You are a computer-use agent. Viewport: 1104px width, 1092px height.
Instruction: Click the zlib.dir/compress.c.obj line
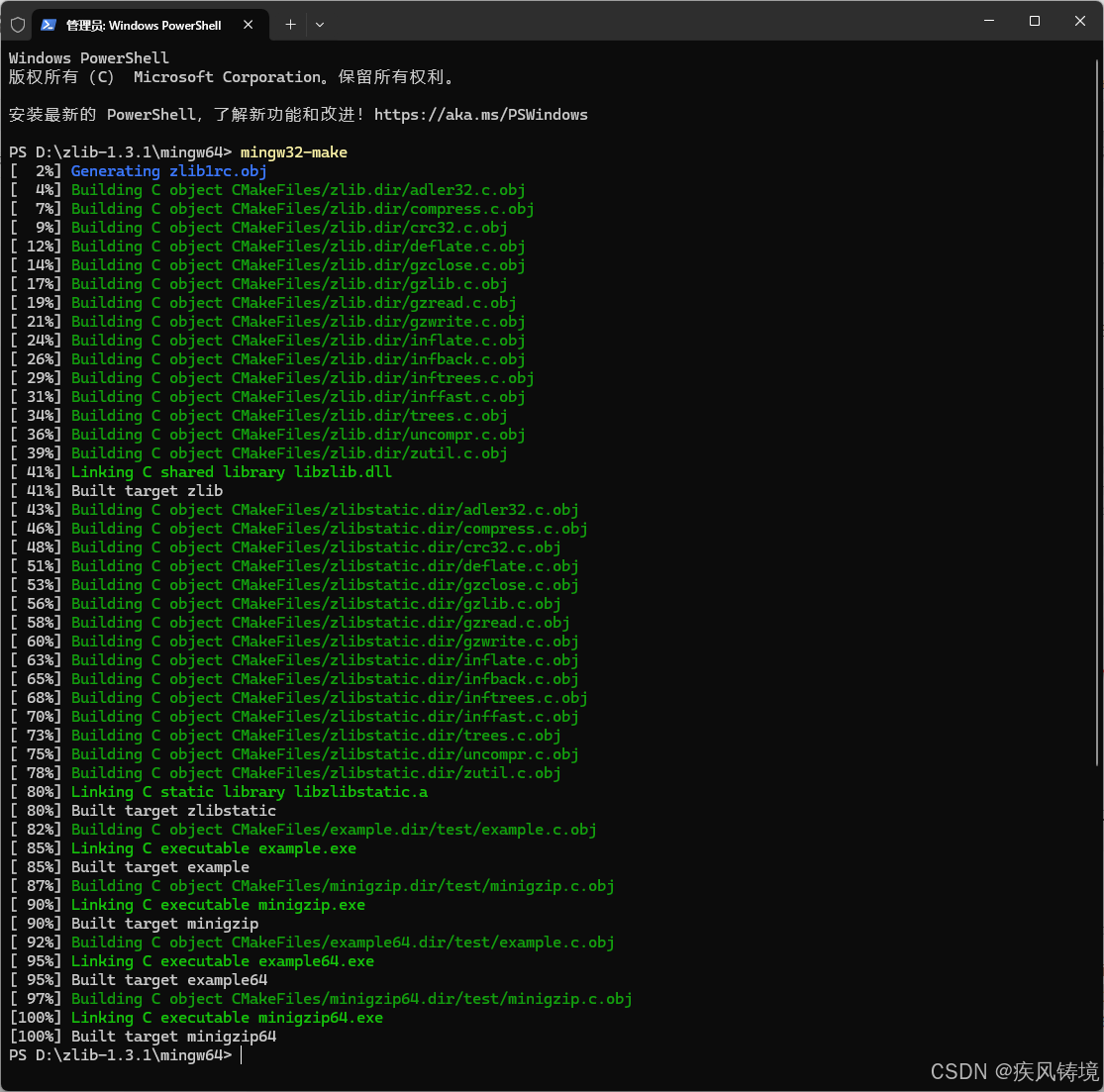(x=271, y=209)
